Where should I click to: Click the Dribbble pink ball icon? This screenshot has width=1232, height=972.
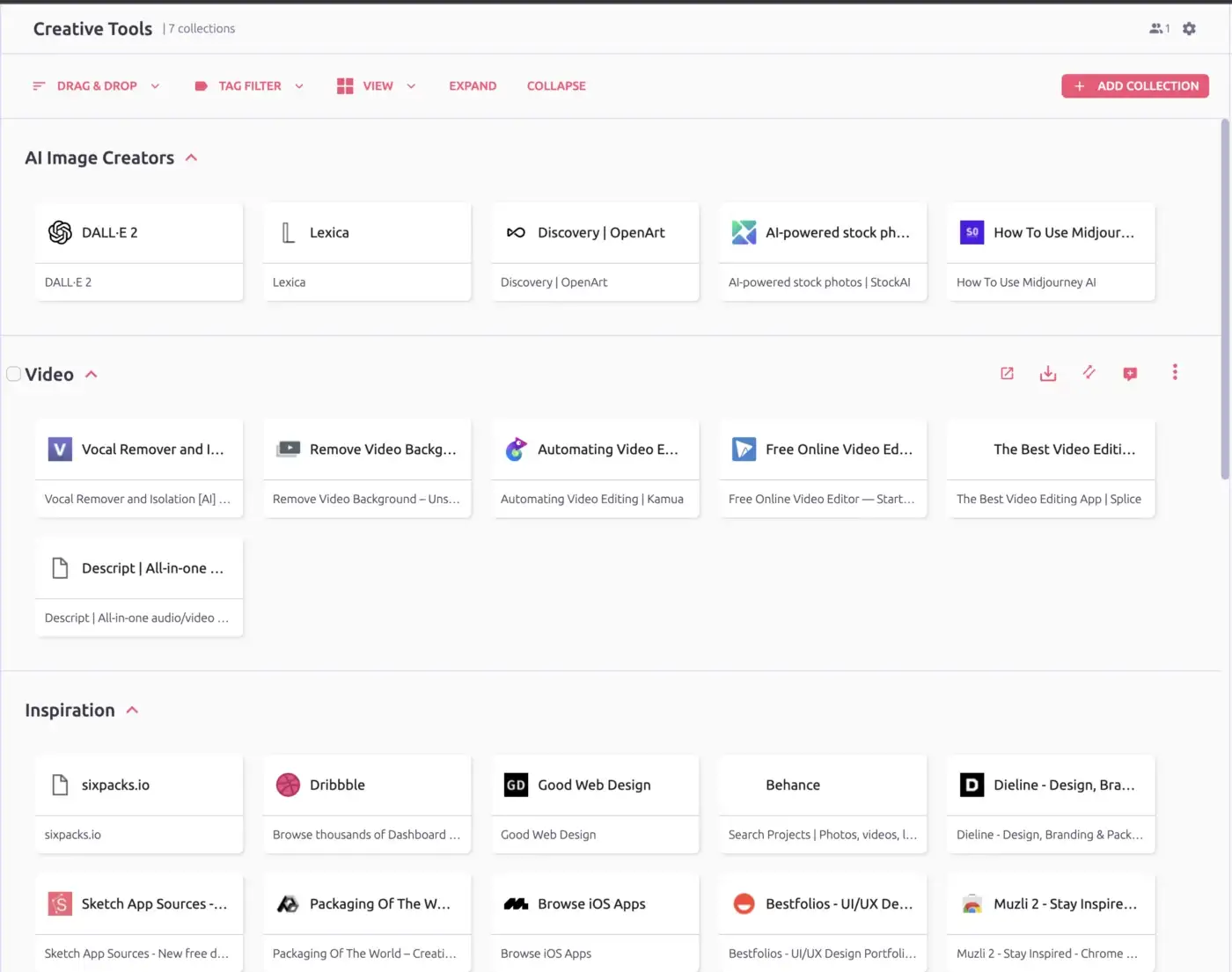(x=288, y=785)
